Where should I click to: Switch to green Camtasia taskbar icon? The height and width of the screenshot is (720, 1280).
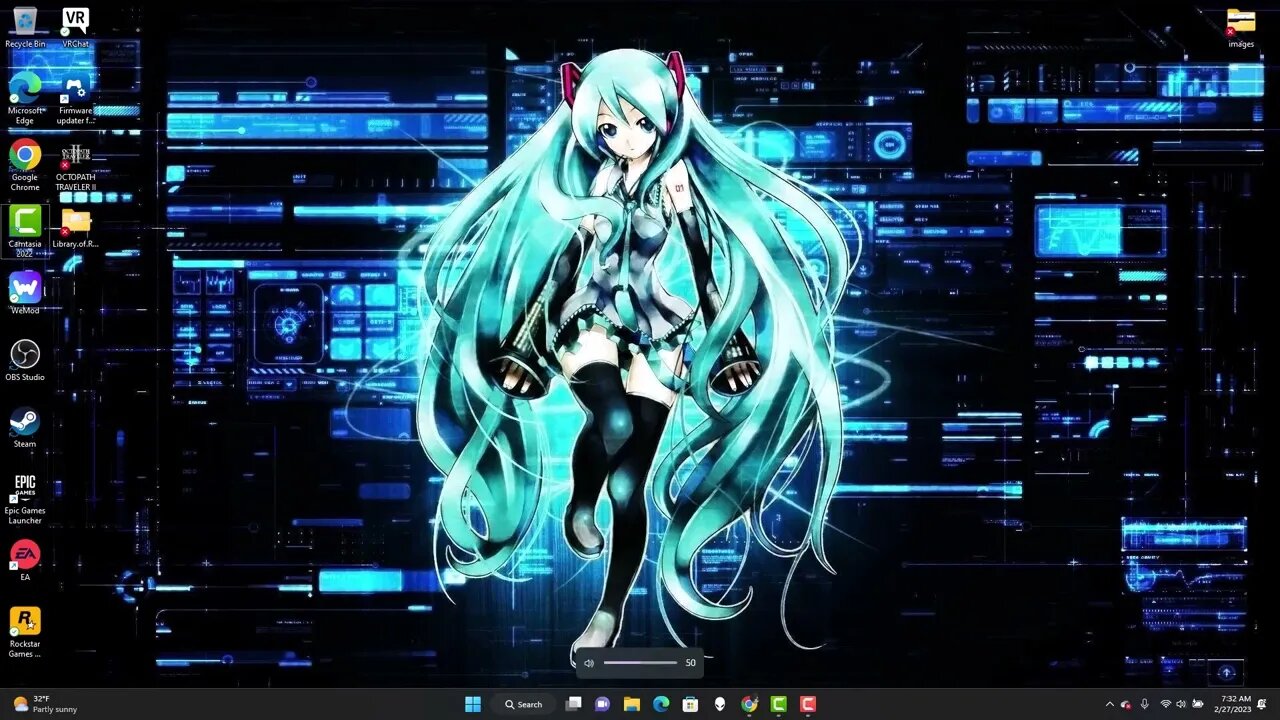click(778, 704)
